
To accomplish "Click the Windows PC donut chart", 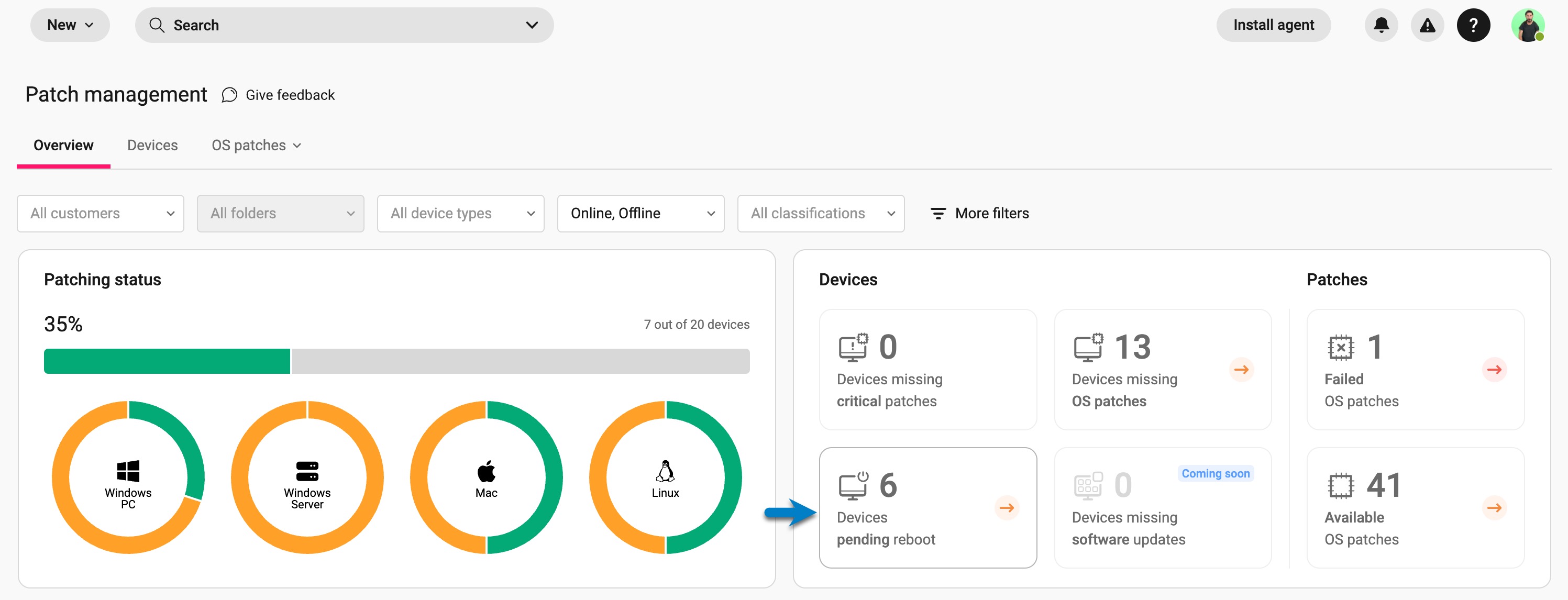I will pos(128,477).
